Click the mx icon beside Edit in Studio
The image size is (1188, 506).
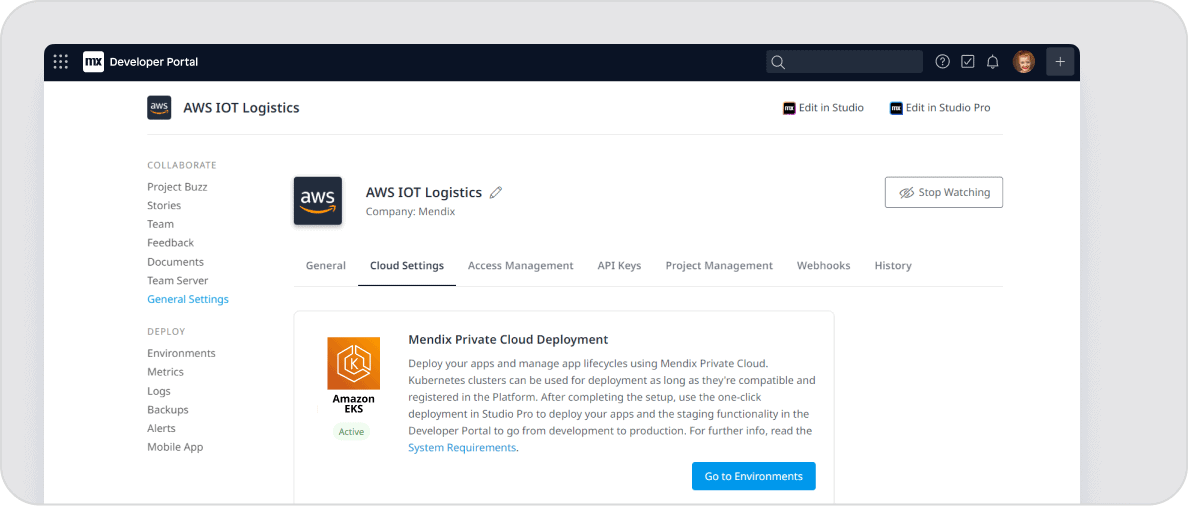(789, 108)
